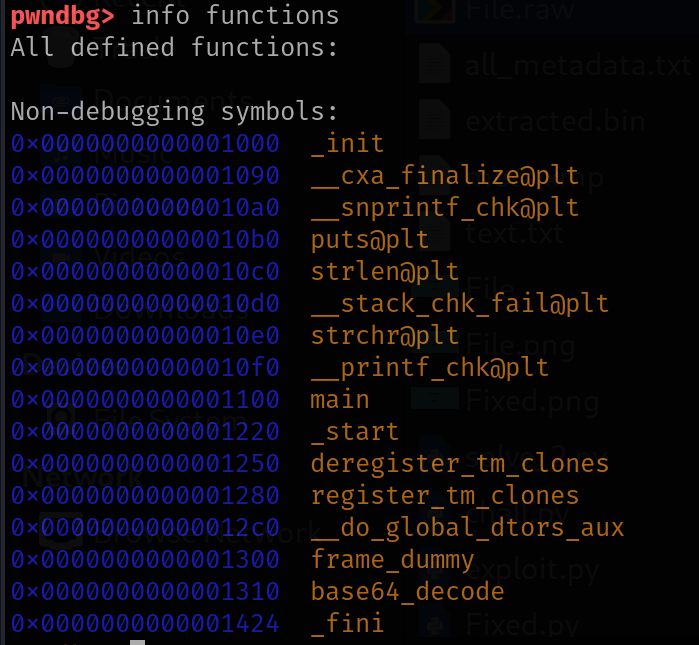Click address 0x0000000000001100 of main

pos(145,399)
